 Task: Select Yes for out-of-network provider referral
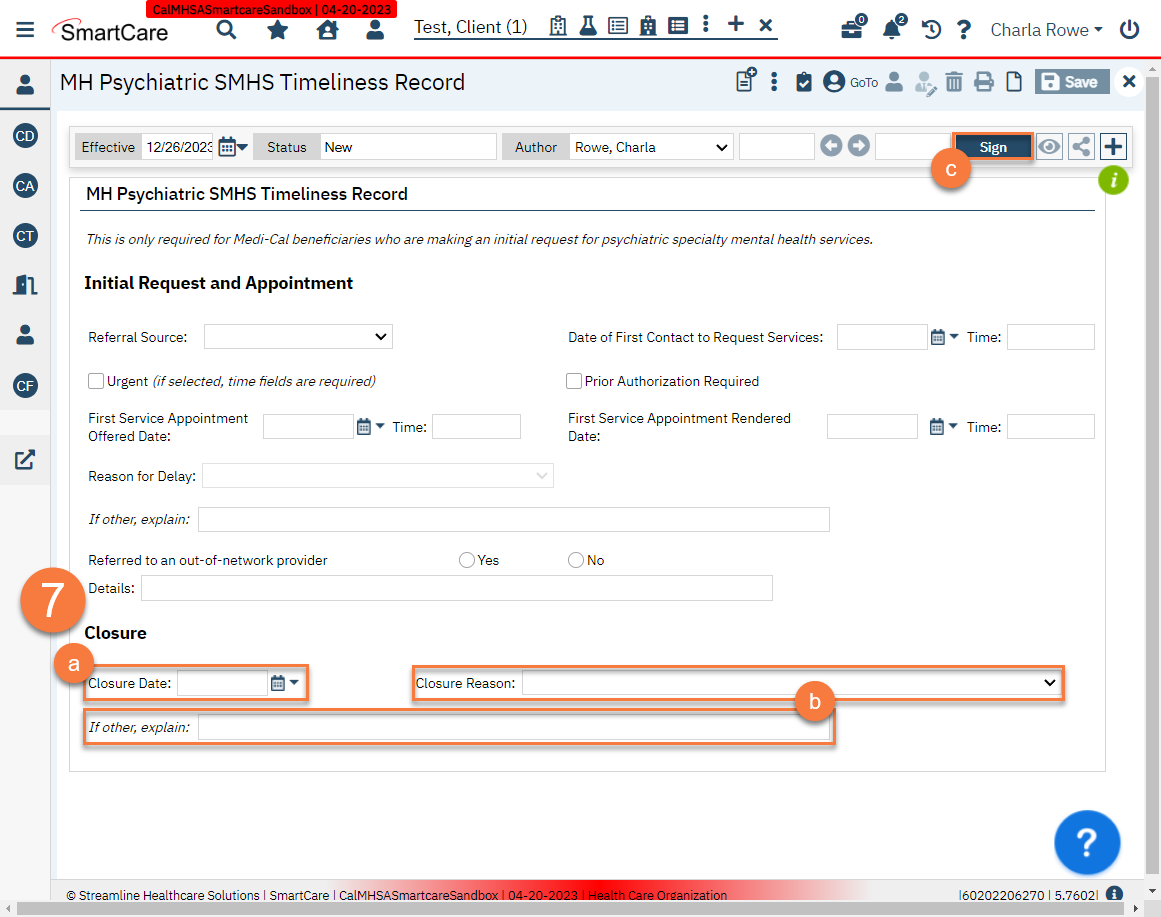[466, 560]
